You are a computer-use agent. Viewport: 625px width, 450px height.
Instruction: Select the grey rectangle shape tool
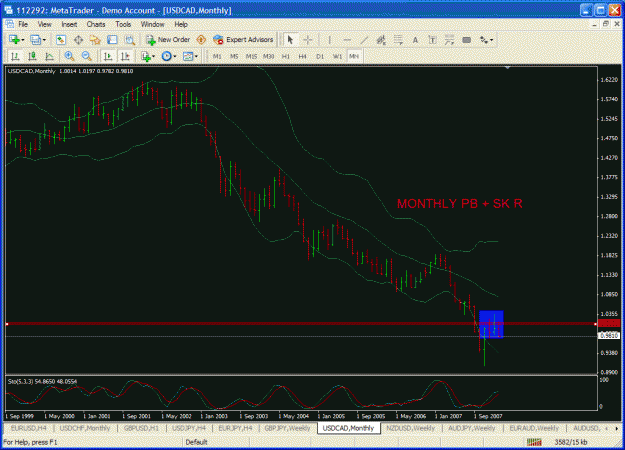coord(466,40)
